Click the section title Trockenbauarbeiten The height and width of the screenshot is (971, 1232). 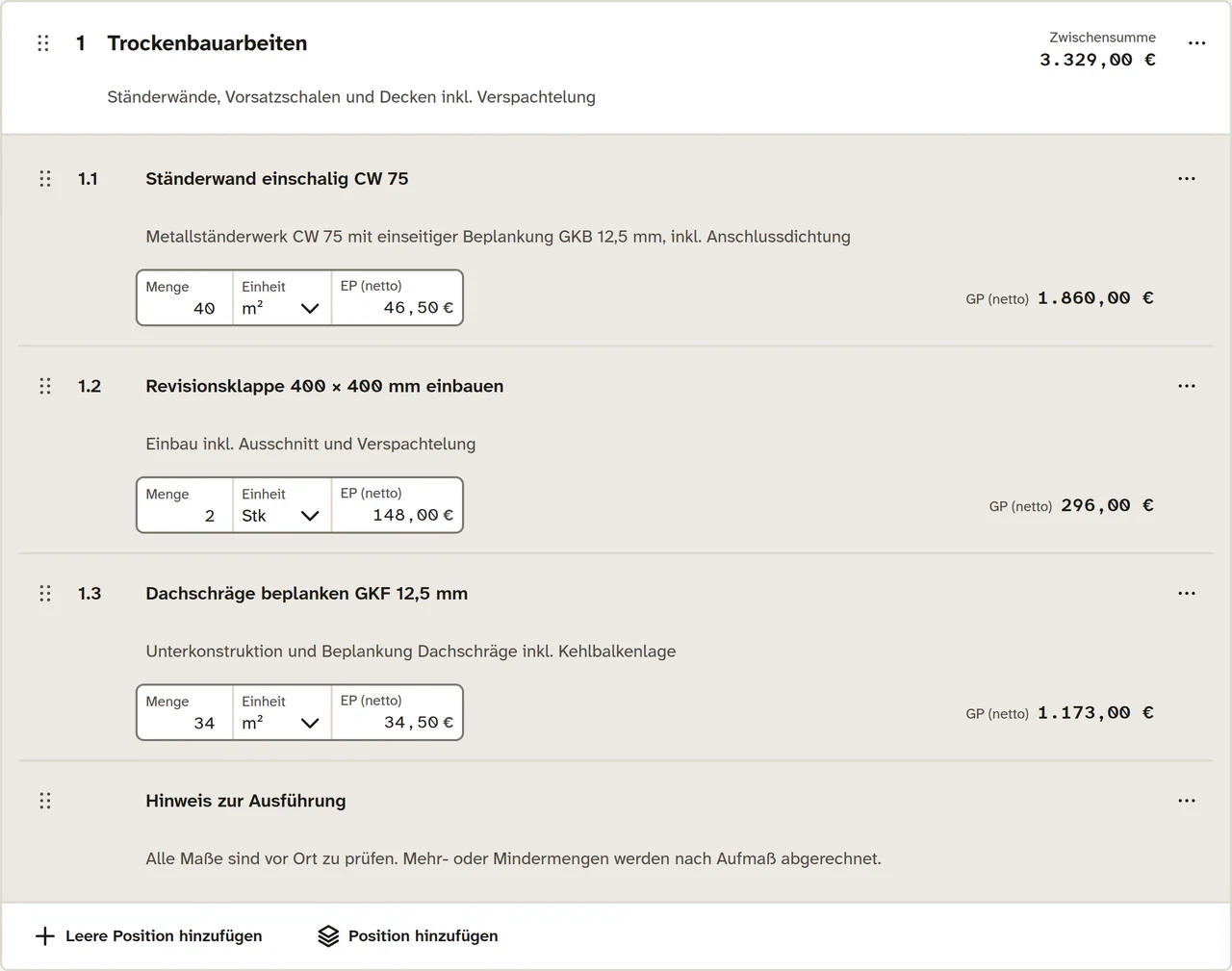tap(207, 43)
